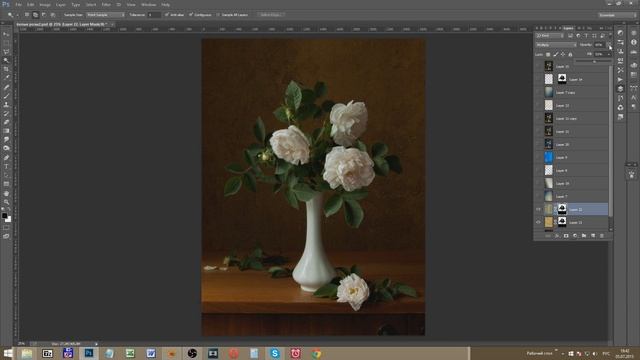This screenshot has width=640, height=360.
Task: Select the Move tool
Action: click(6, 34)
